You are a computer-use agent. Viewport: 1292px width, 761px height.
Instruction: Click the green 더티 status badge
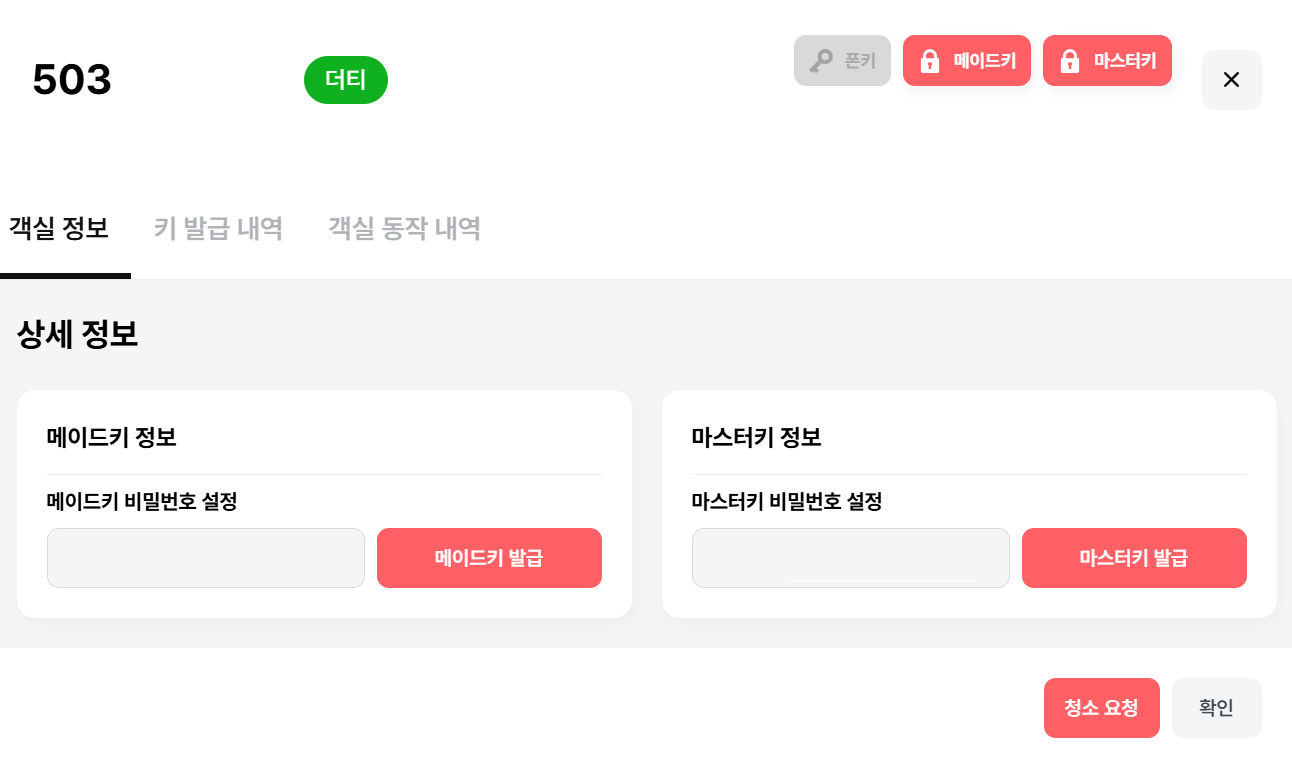tap(346, 80)
